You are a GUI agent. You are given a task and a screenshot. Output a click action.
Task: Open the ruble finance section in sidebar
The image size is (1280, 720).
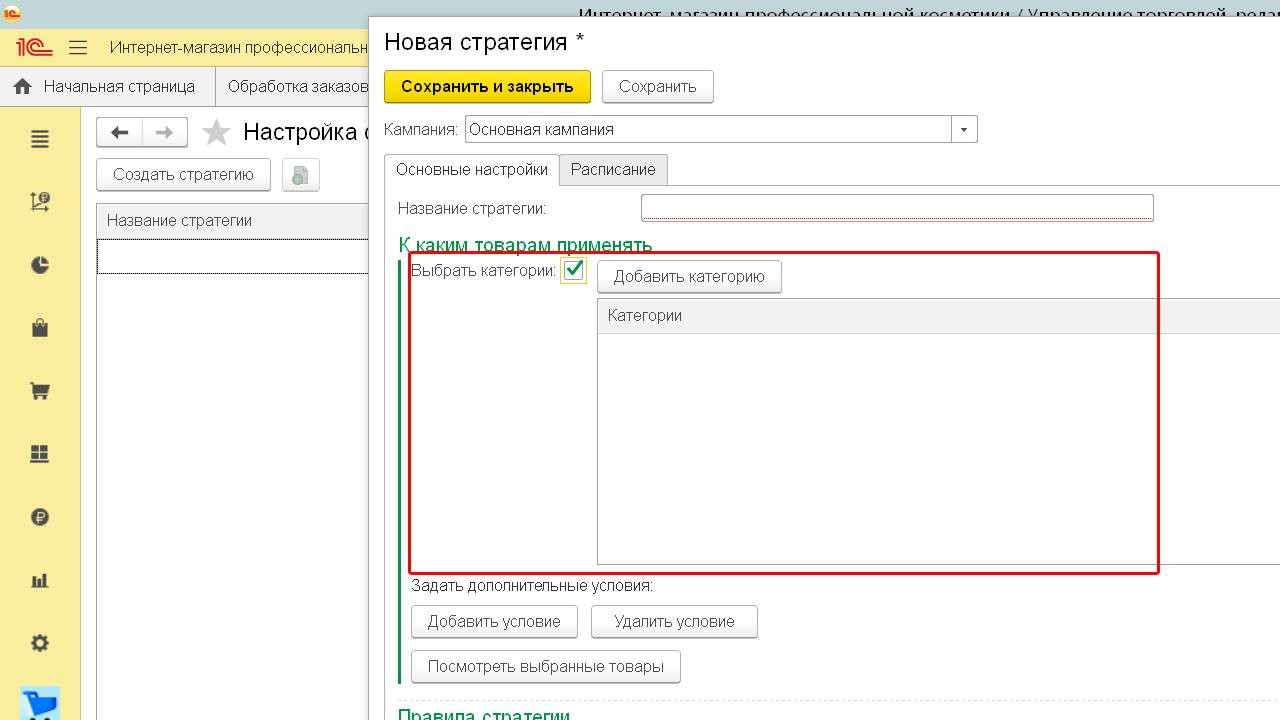tap(40, 517)
